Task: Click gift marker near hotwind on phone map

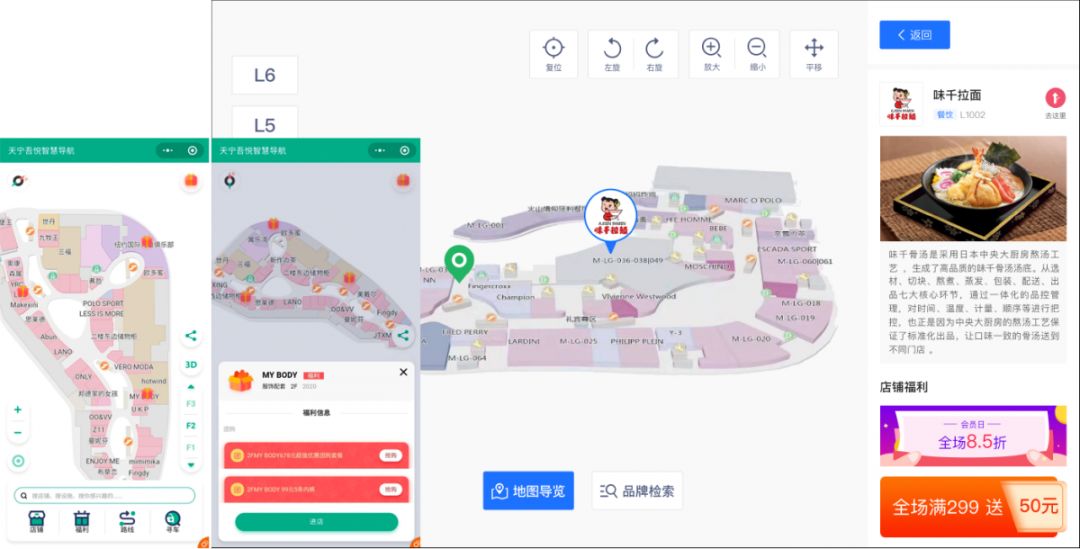Action: (x=147, y=393)
